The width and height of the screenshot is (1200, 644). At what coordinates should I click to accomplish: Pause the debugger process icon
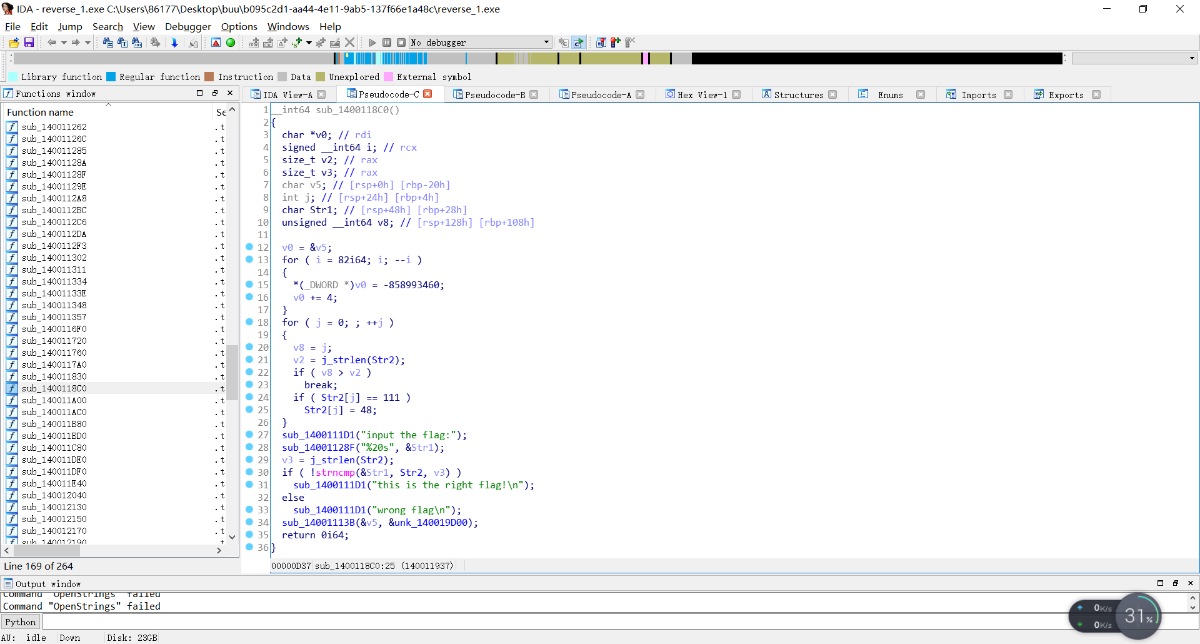387,43
